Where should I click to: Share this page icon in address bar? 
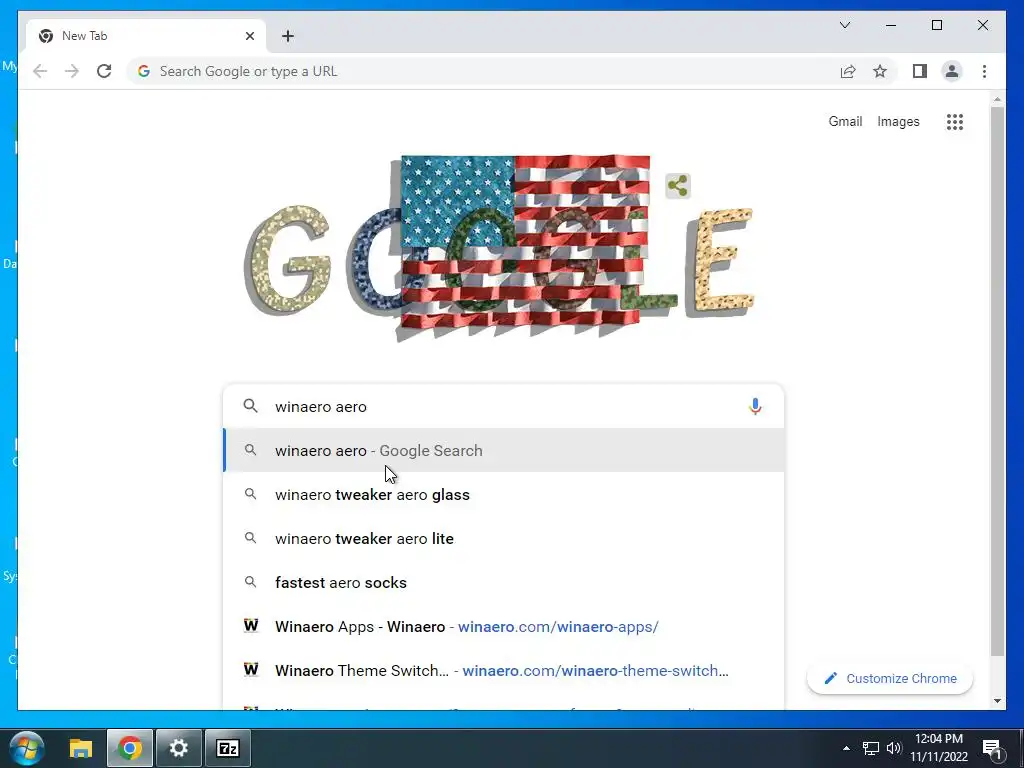tap(848, 71)
